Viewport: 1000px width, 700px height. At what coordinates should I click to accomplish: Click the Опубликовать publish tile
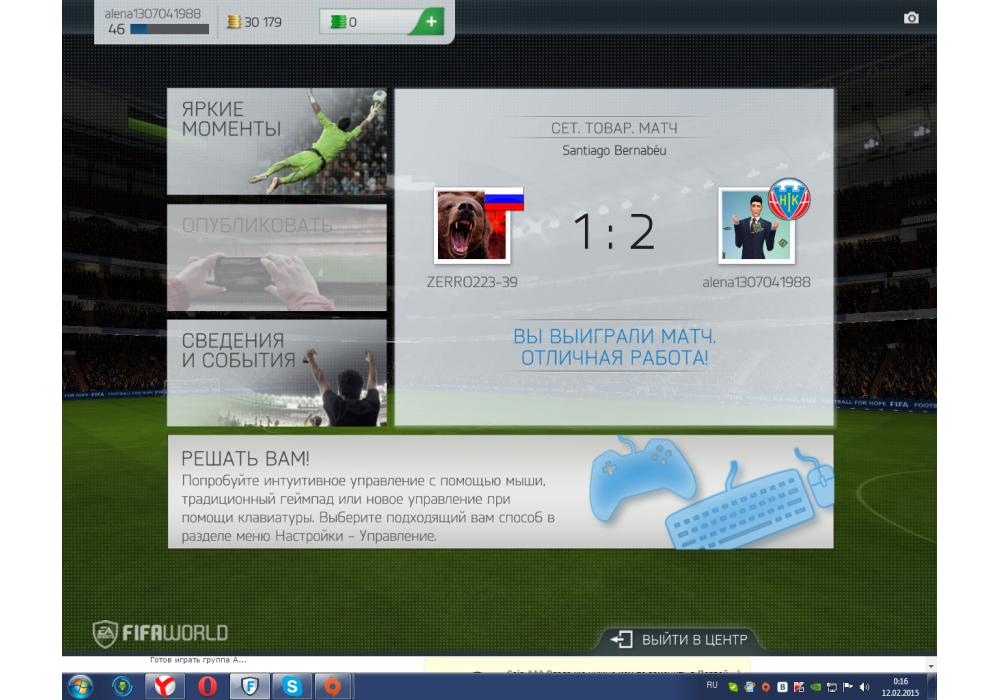point(277,258)
